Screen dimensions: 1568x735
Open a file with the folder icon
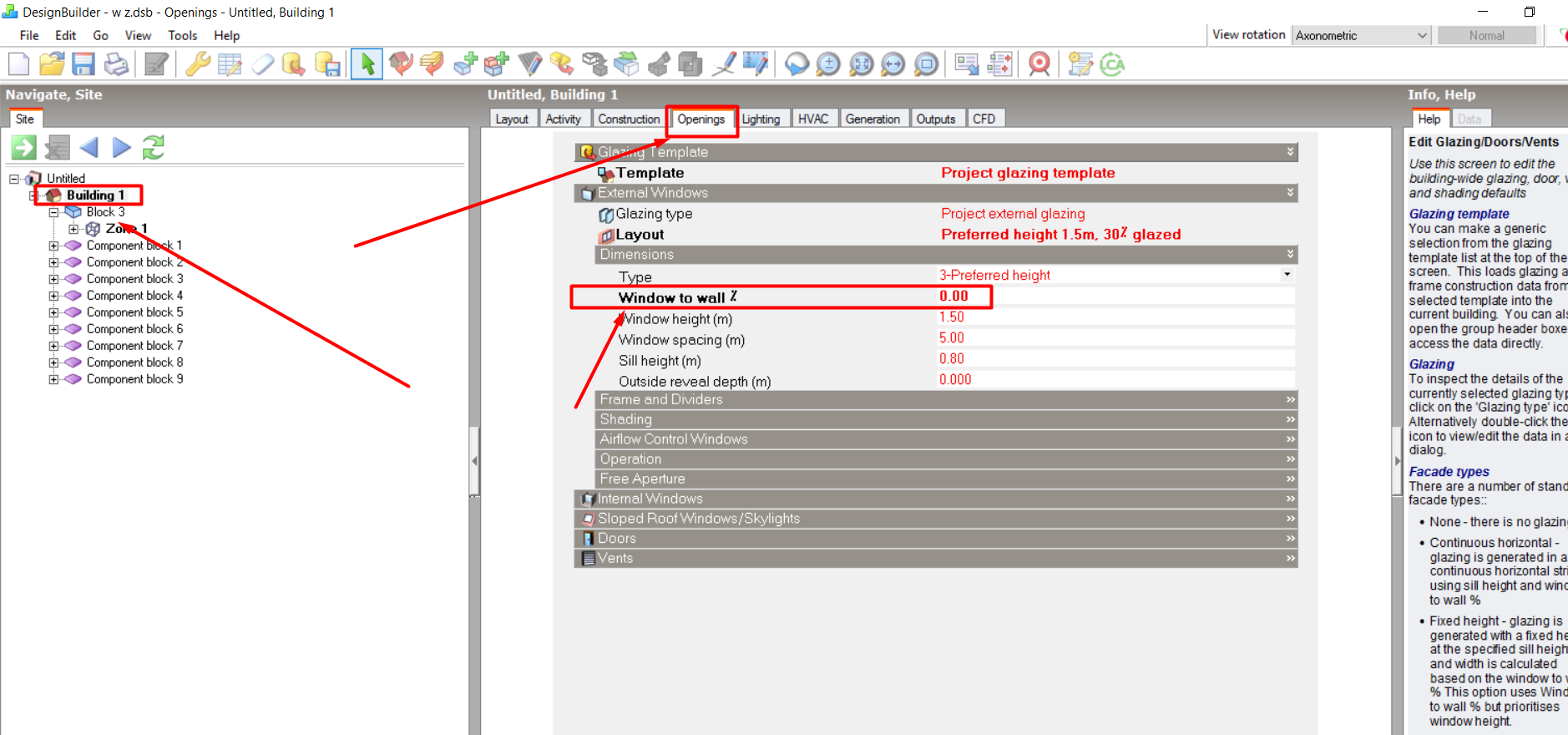click(x=52, y=64)
